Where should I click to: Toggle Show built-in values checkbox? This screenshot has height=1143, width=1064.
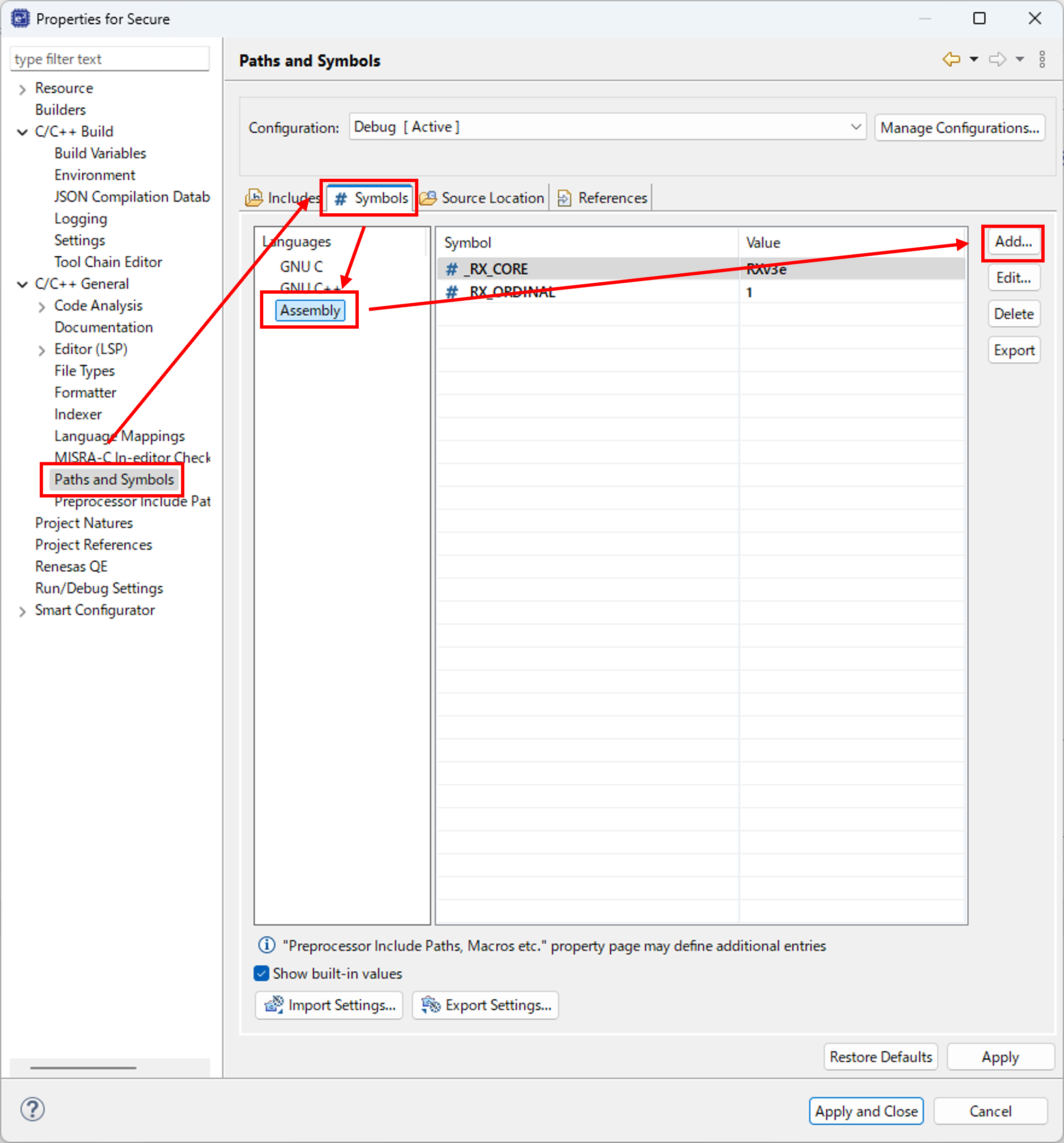pyautogui.click(x=261, y=973)
